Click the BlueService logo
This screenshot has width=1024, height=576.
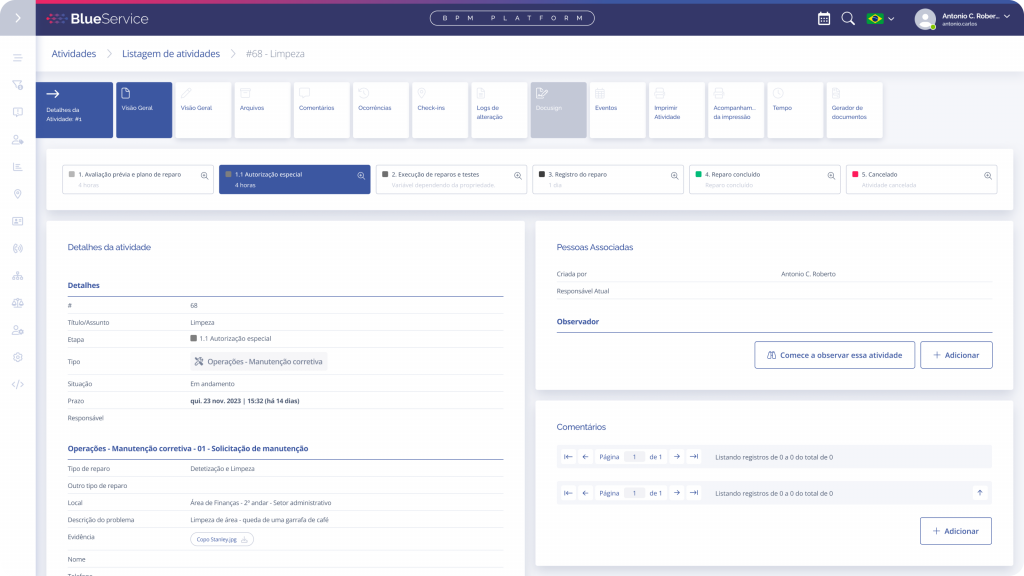97,19
